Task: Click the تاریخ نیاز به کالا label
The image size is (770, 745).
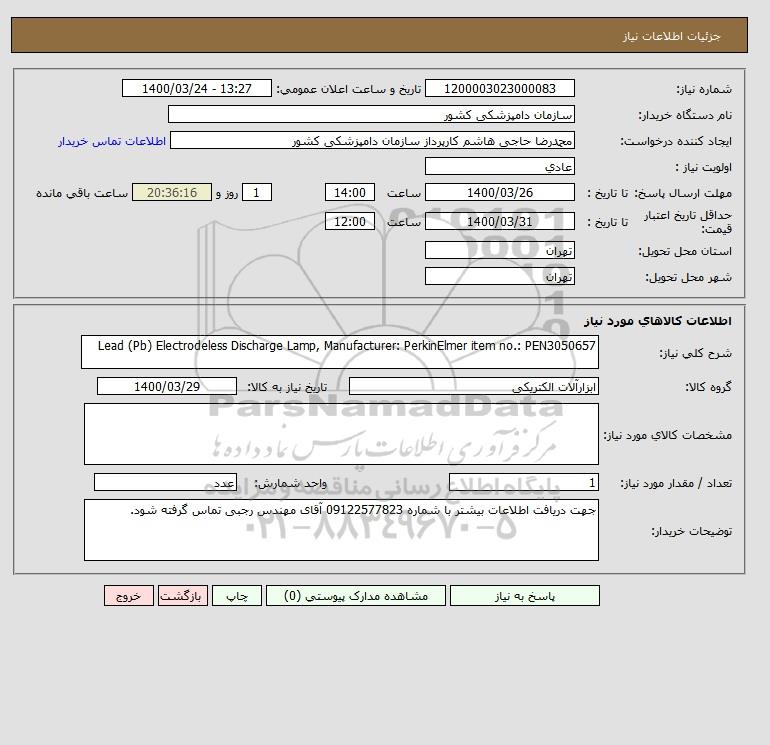Action: point(287,387)
